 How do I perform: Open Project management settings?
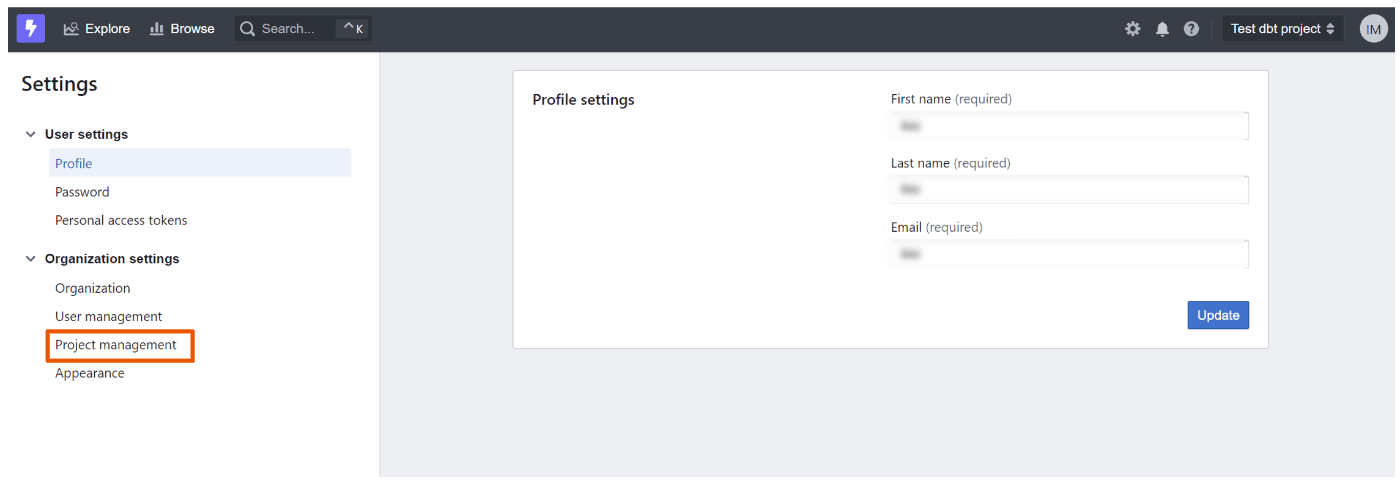pyautogui.click(x=116, y=345)
